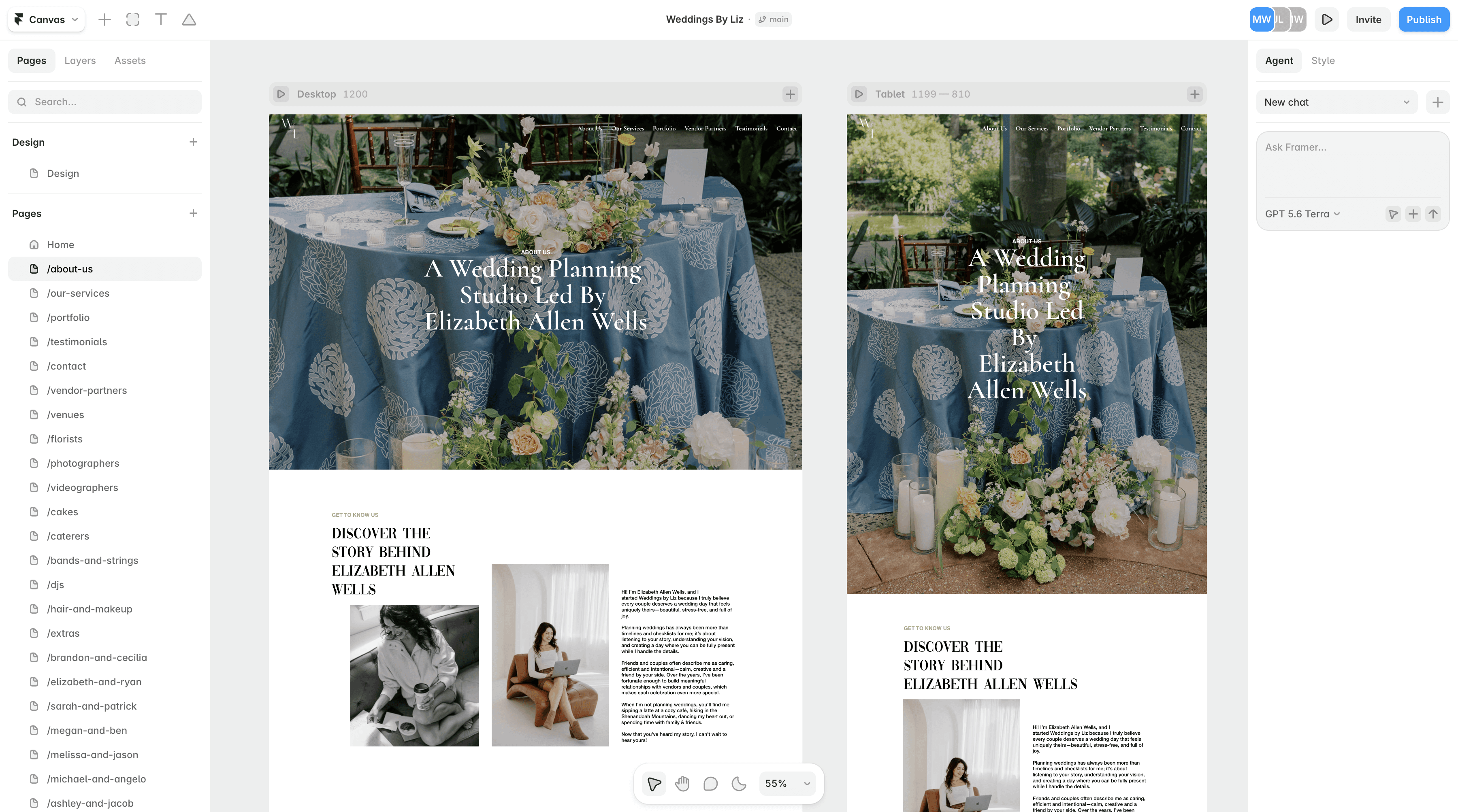Start a new chat with plus button
Screen dimensions: 1458x812
point(1438,102)
